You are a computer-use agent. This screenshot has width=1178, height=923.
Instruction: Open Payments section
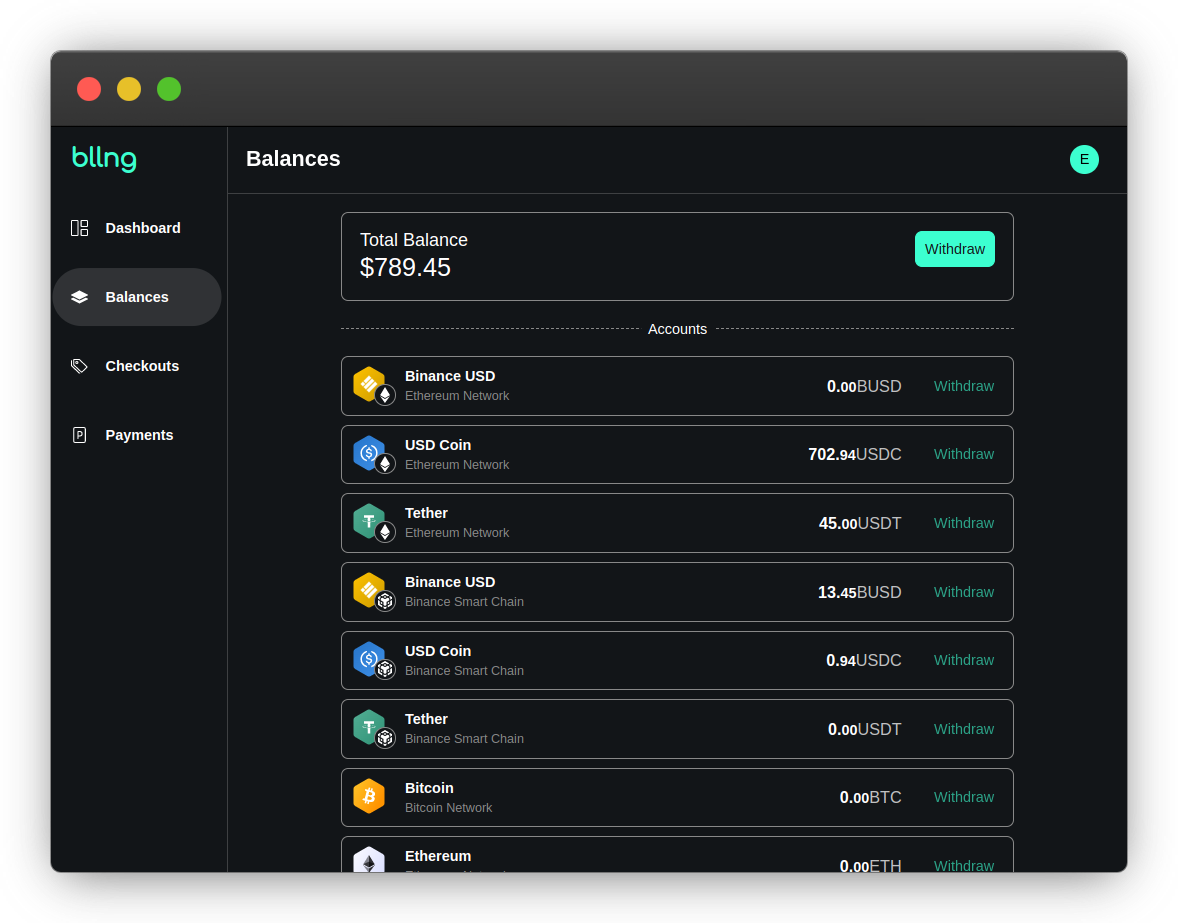137,436
